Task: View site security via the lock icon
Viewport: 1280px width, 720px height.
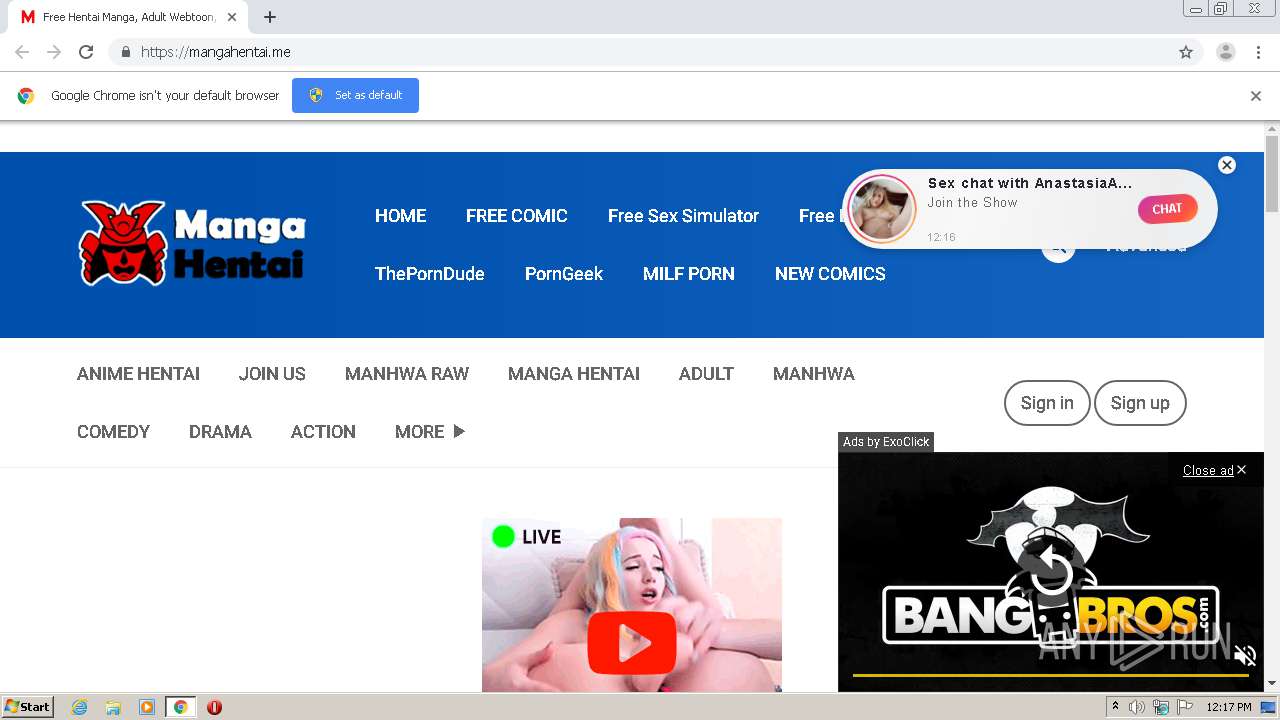Action: [x=125, y=52]
